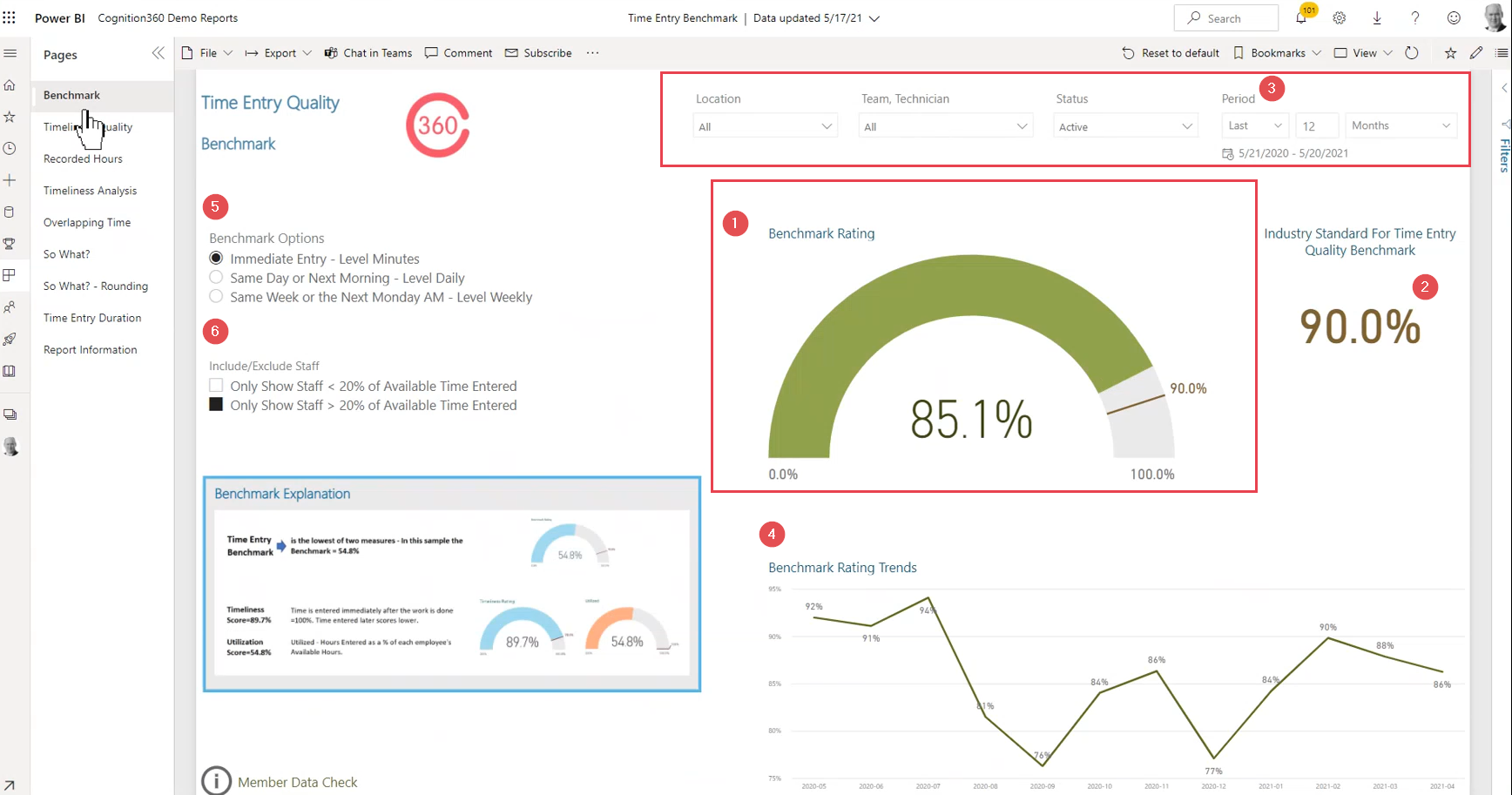Open the app launcher waffle icon
The height and width of the screenshot is (795, 1512).
tap(10, 17)
